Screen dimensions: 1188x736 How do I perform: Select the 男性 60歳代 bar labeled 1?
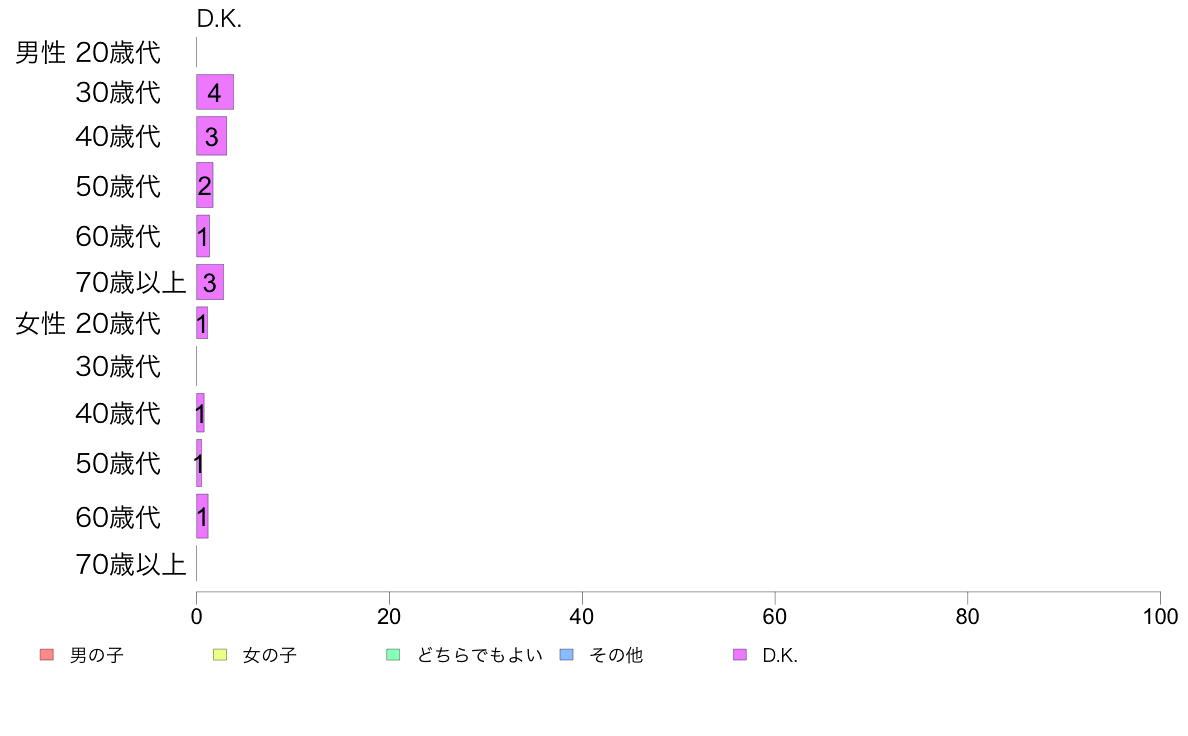point(203,236)
